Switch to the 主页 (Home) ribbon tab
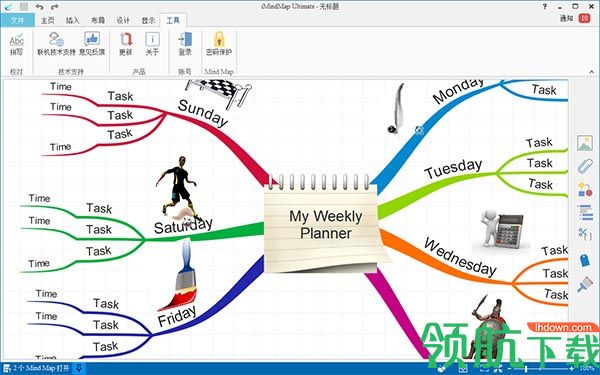 tap(48, 20)
